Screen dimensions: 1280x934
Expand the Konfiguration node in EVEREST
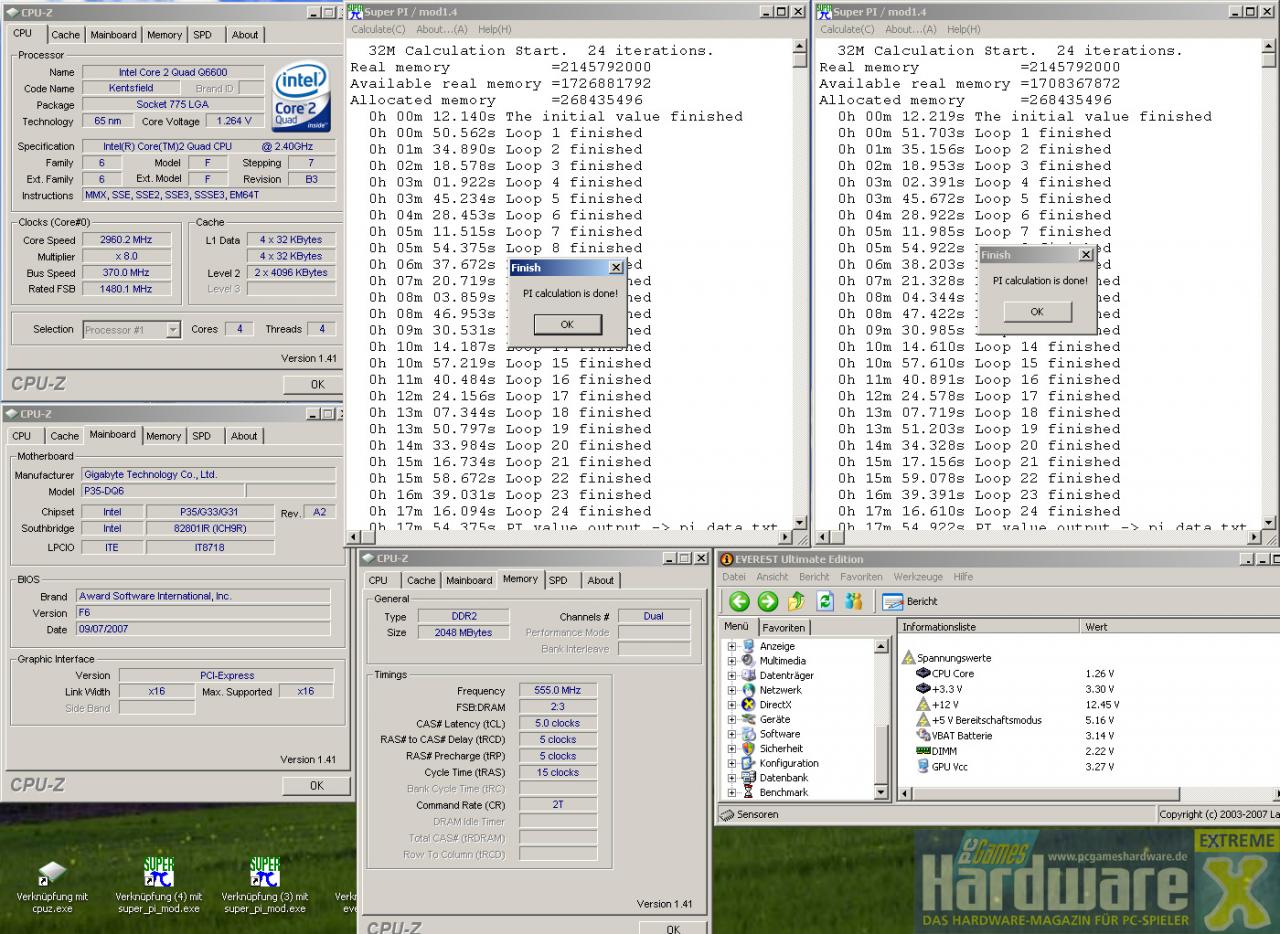tap(732, 763)
